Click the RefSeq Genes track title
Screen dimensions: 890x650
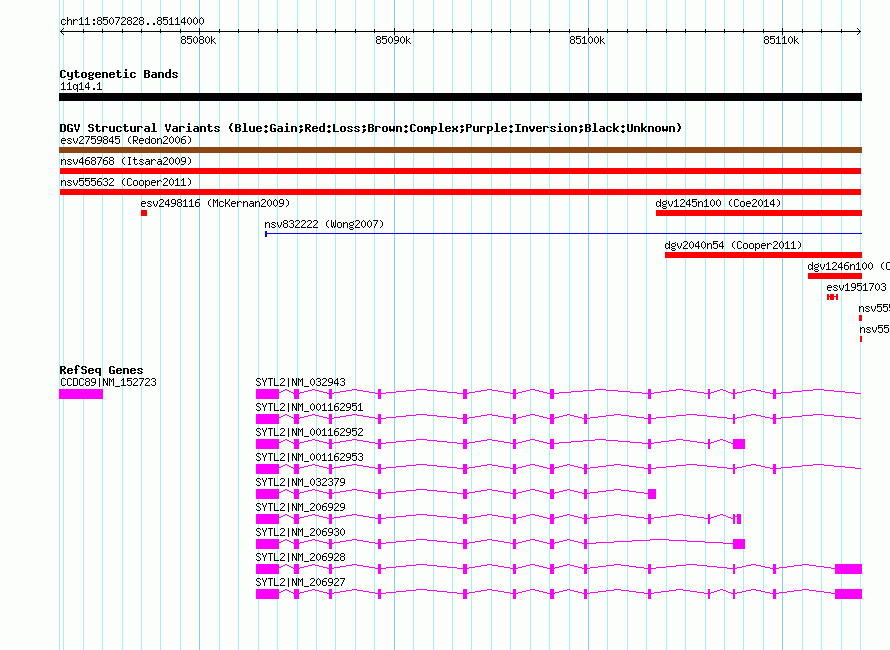click(101, 370)
